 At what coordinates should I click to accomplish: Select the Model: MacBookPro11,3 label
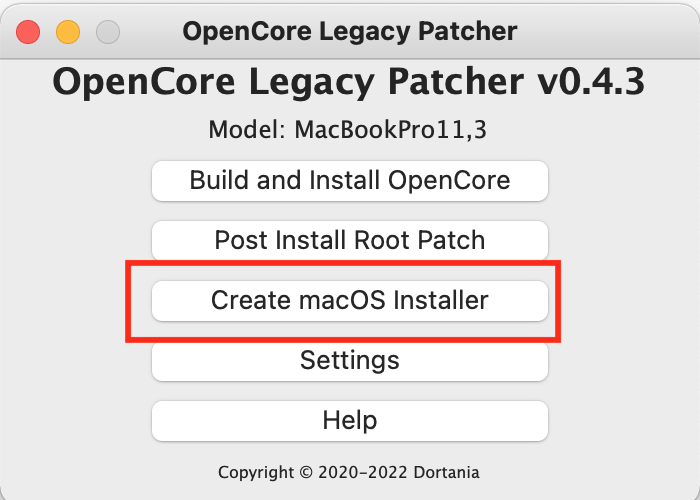click(347, 130)
